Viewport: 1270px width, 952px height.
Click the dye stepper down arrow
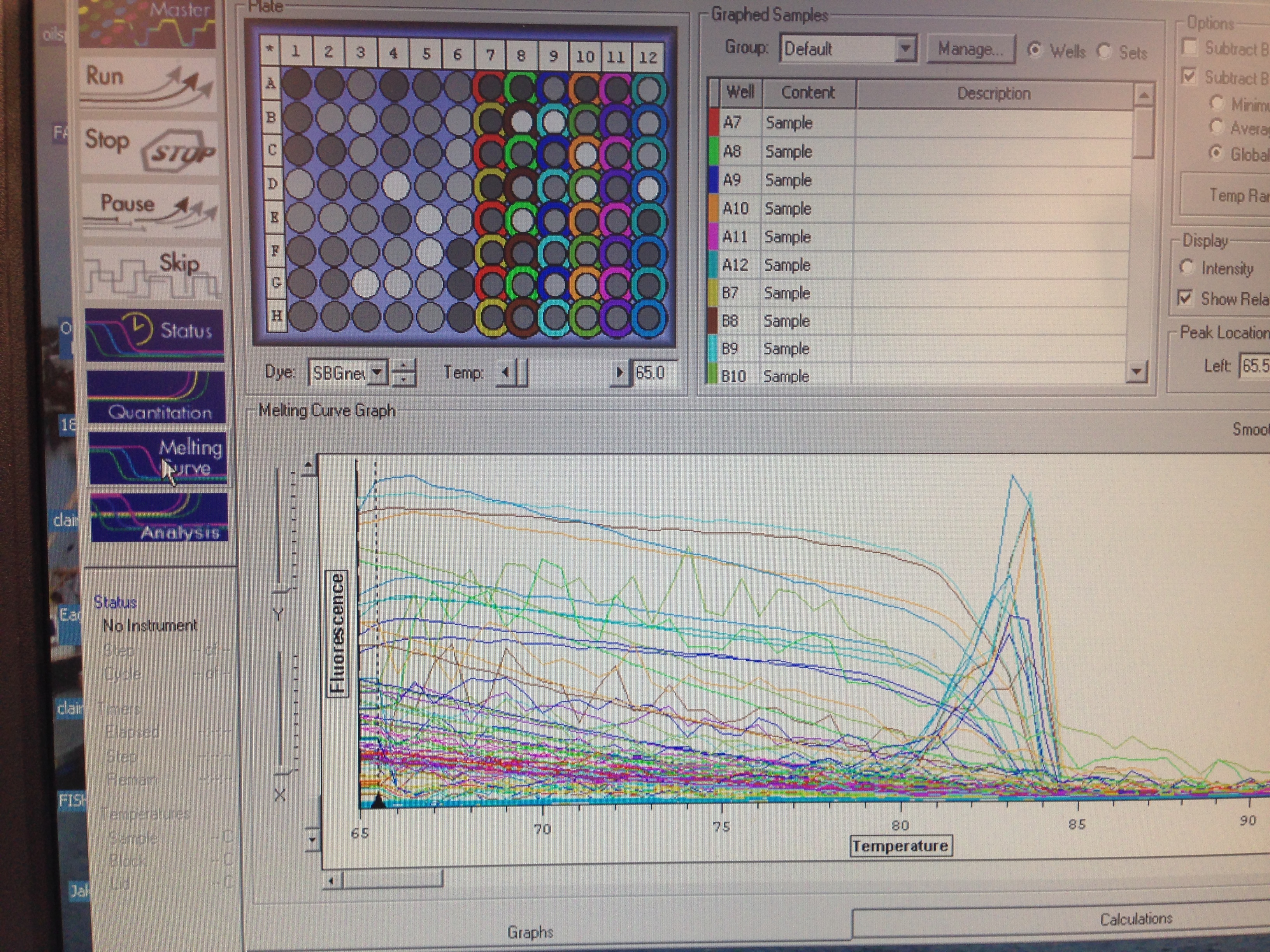(404, 379)
